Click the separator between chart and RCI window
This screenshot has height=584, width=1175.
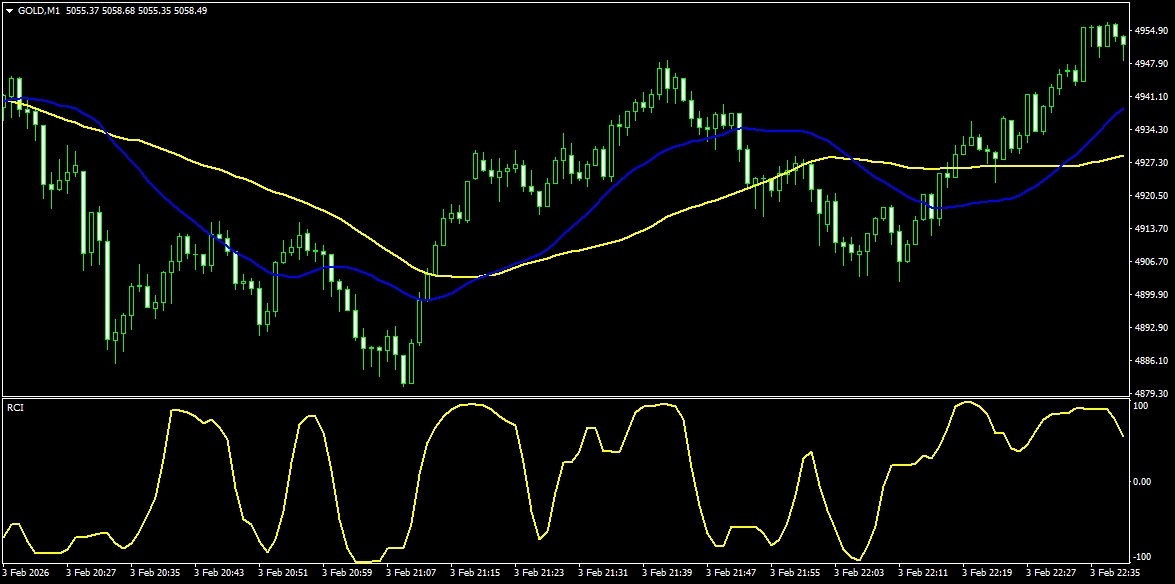click(x=587, y=398)
